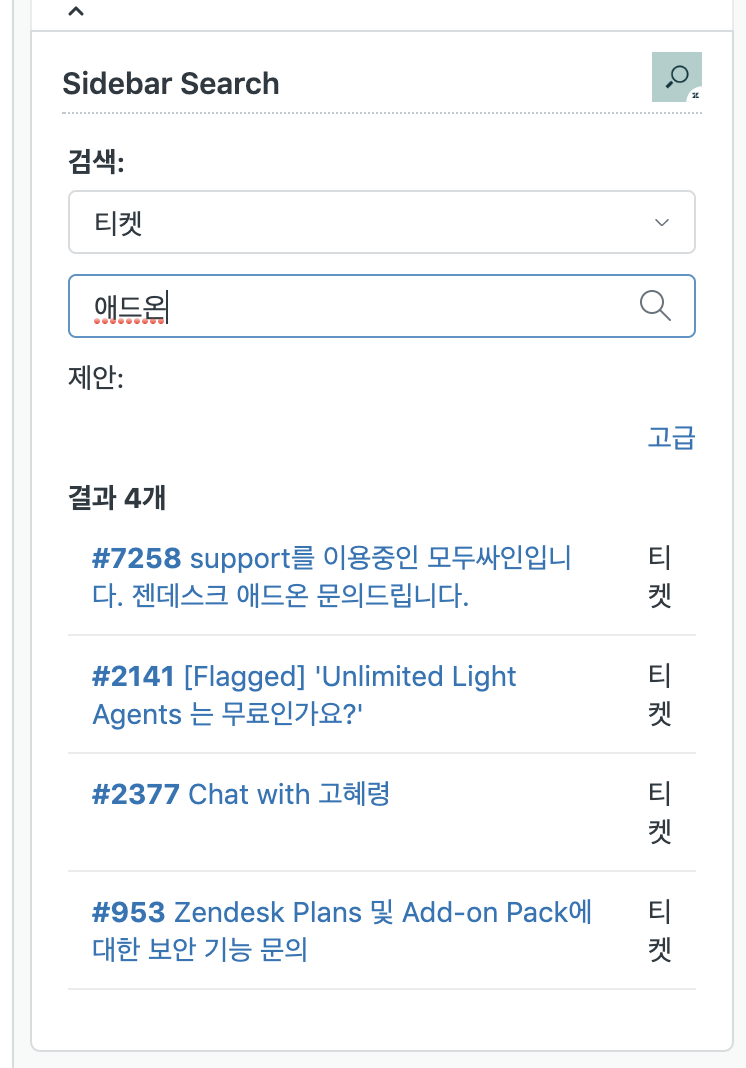The width and height of the screenshot is (746, 1068).
Task: Click the 티켓 type label beside #7258
Action: [659, 576]
